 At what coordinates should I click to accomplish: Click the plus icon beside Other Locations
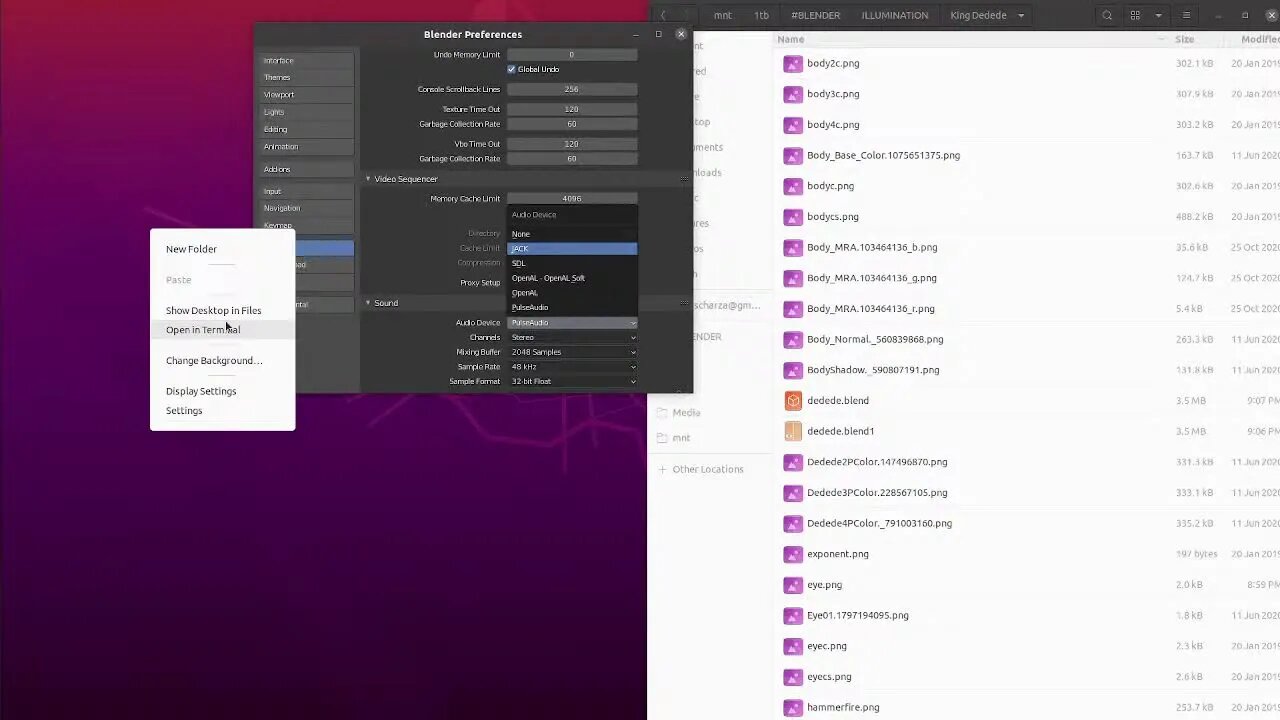tap(662, 469)
